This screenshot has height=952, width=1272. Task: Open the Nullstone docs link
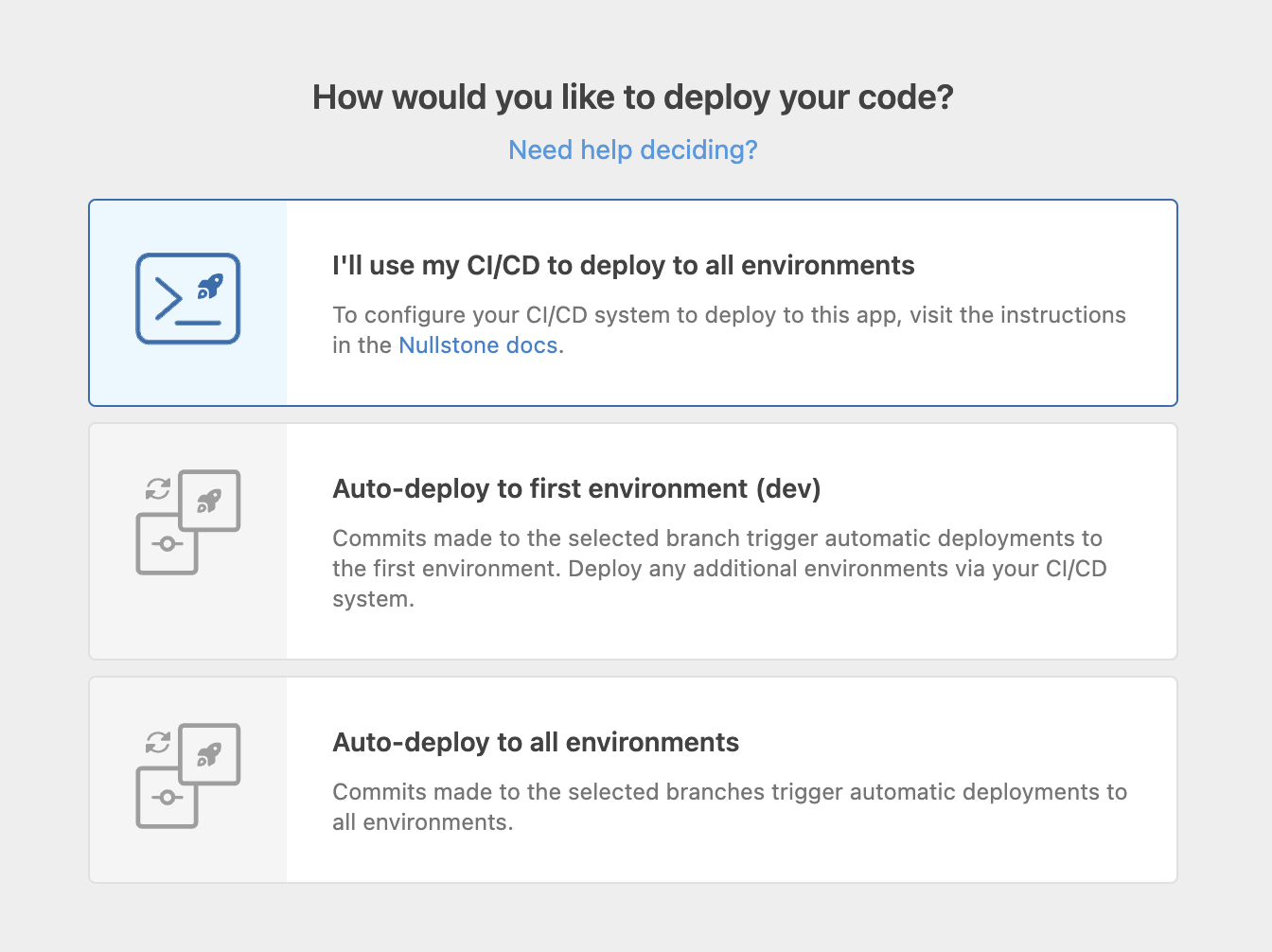point(477,344)
